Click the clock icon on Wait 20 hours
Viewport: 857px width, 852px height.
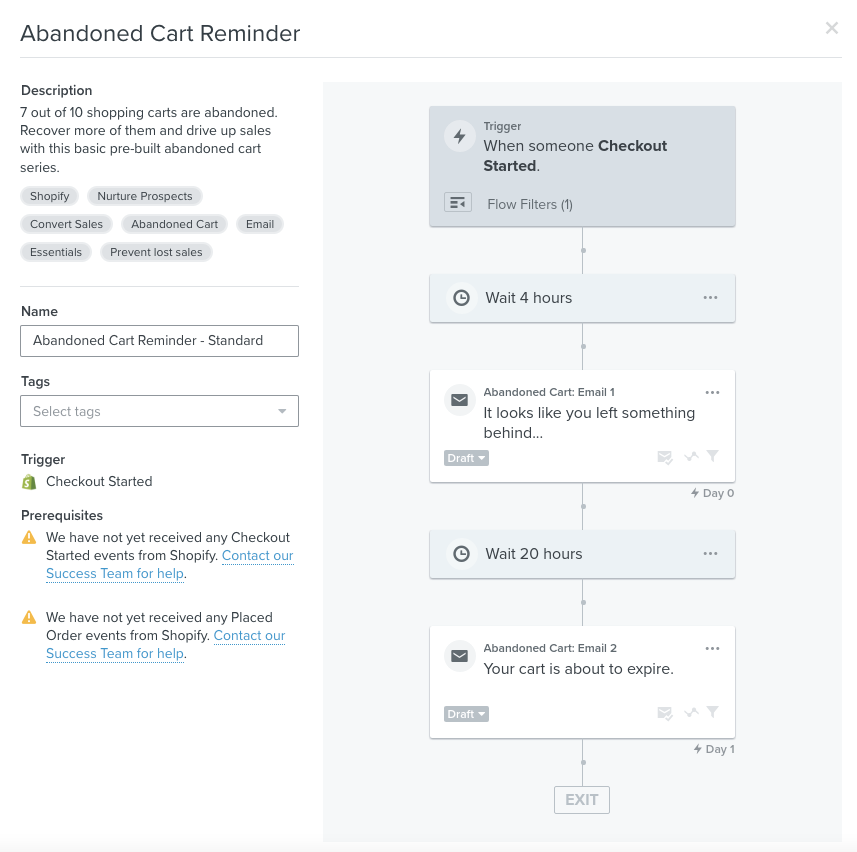point(461,554)
